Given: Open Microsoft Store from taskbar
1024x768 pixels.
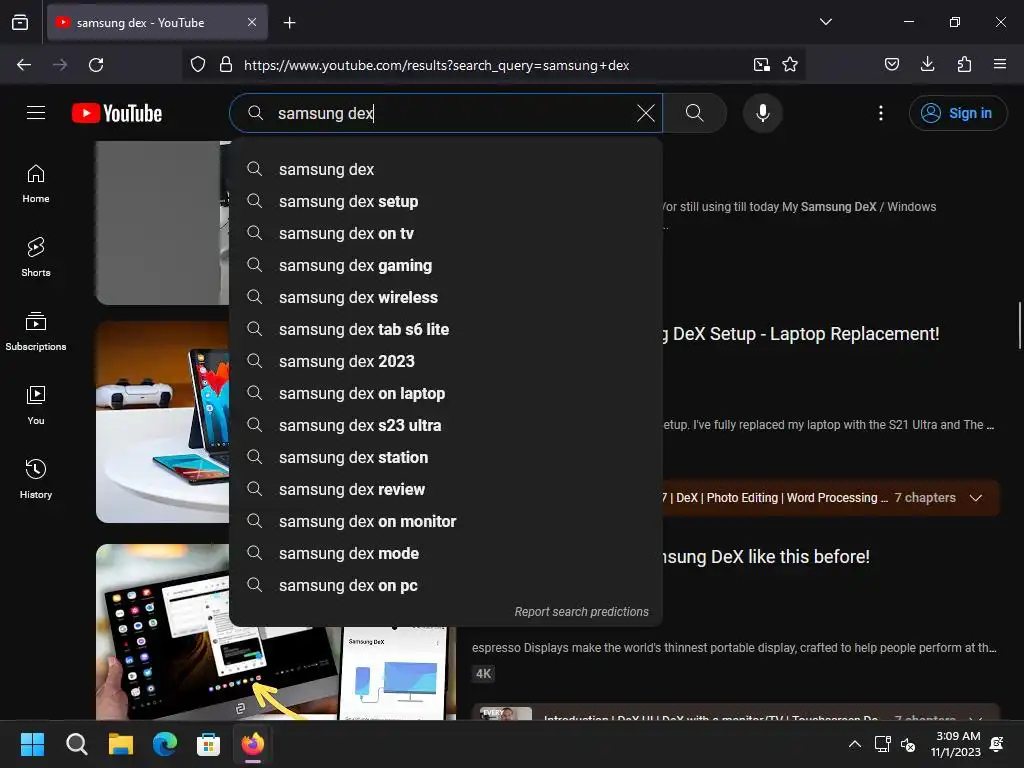Looking at the screenshot, I should (208, 744).
